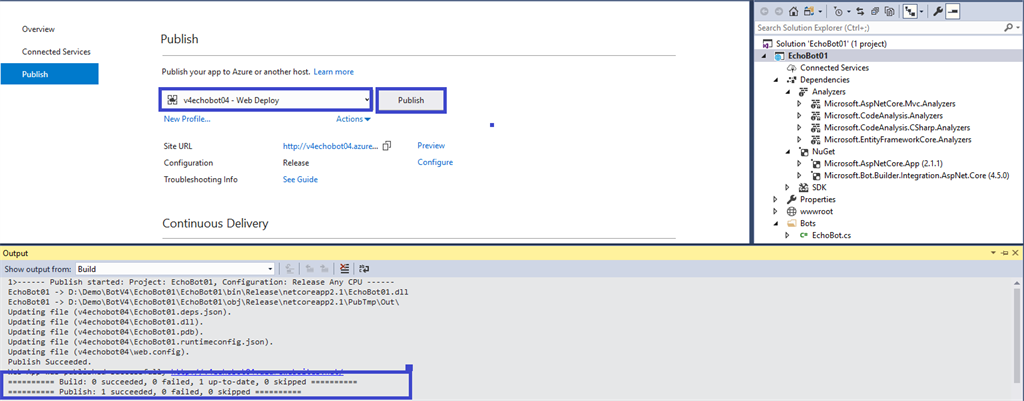Click the pin icon of Output panel
The height and width of the screenshot is (401, 1024).
[x=1006, y=253]
